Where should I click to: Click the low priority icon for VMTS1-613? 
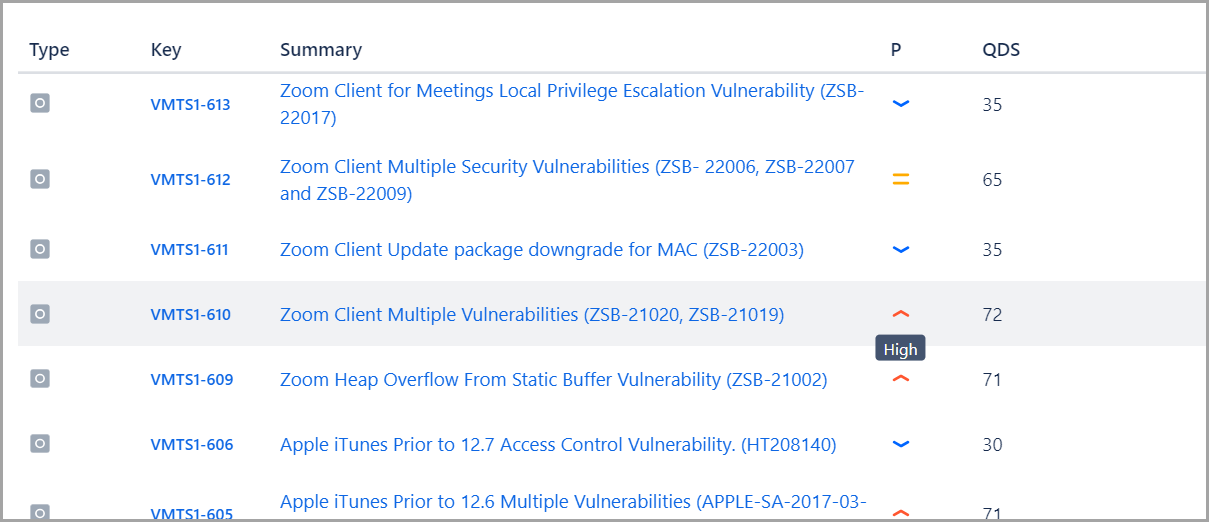900,103
